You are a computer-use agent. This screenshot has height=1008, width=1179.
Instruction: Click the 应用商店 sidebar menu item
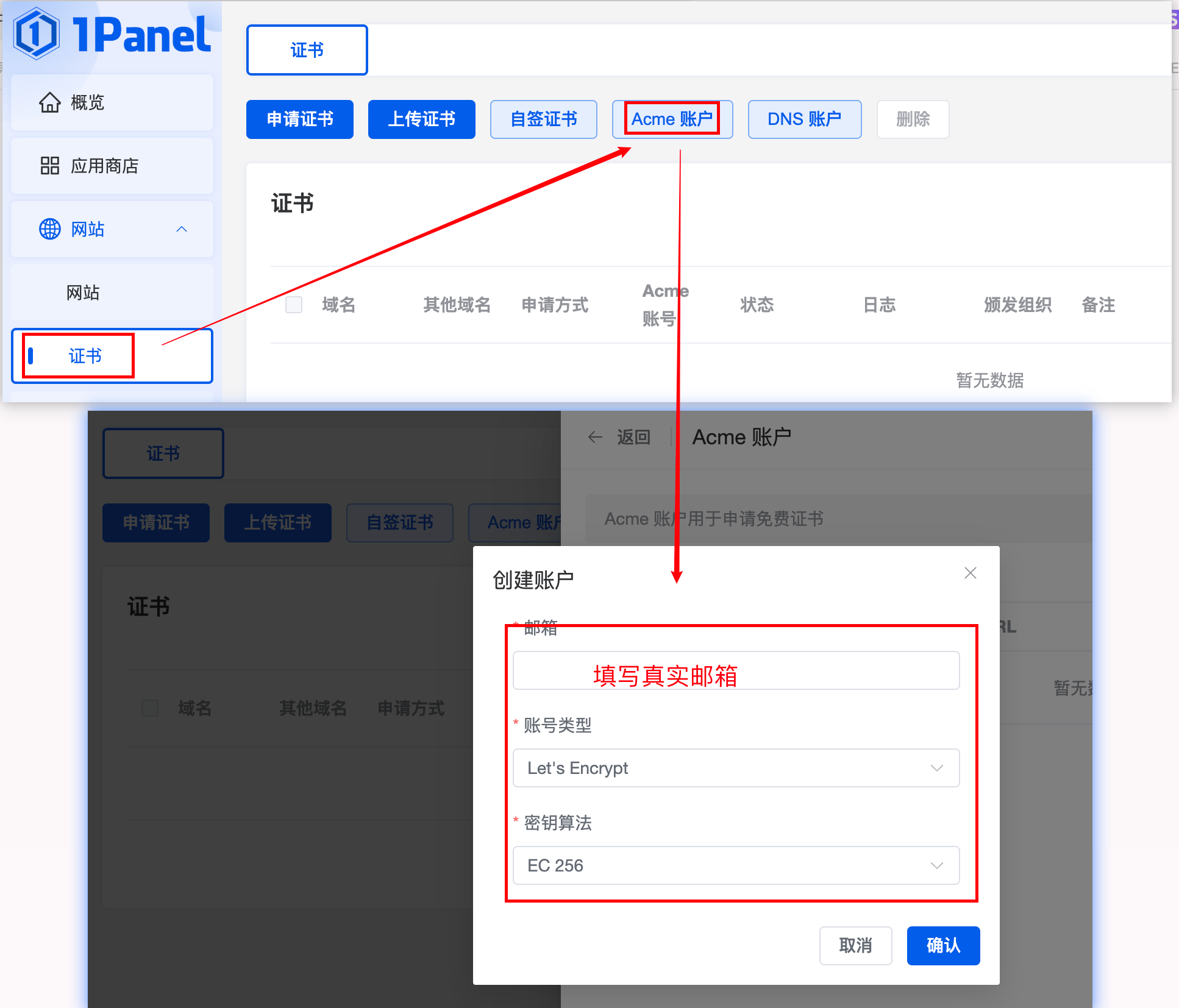[x=112, y=166]
